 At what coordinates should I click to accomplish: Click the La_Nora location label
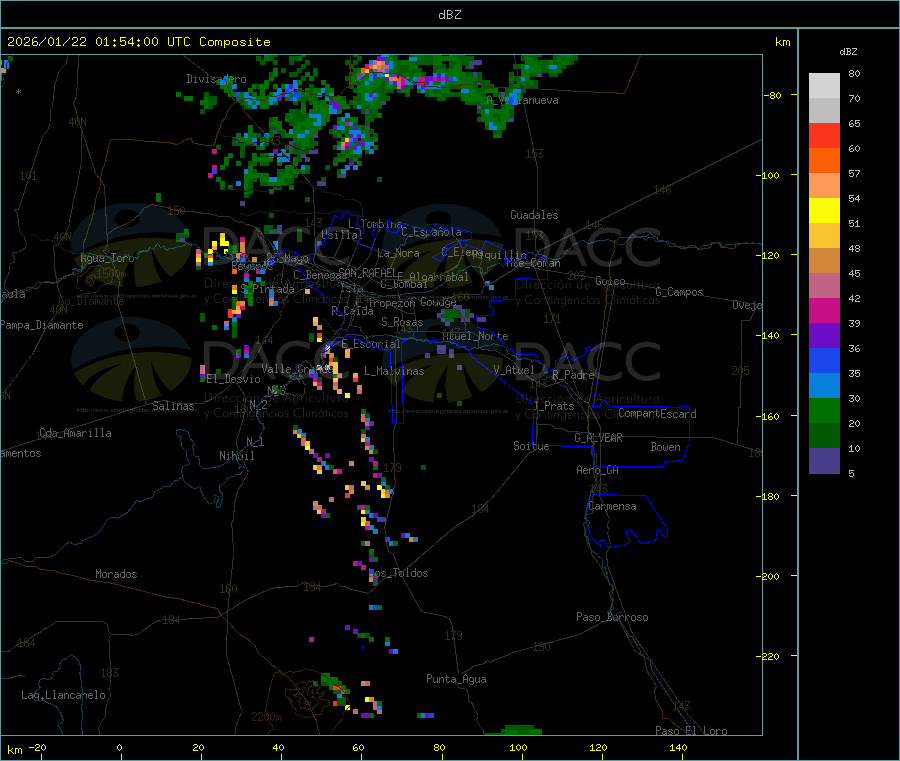coord(398,253)
